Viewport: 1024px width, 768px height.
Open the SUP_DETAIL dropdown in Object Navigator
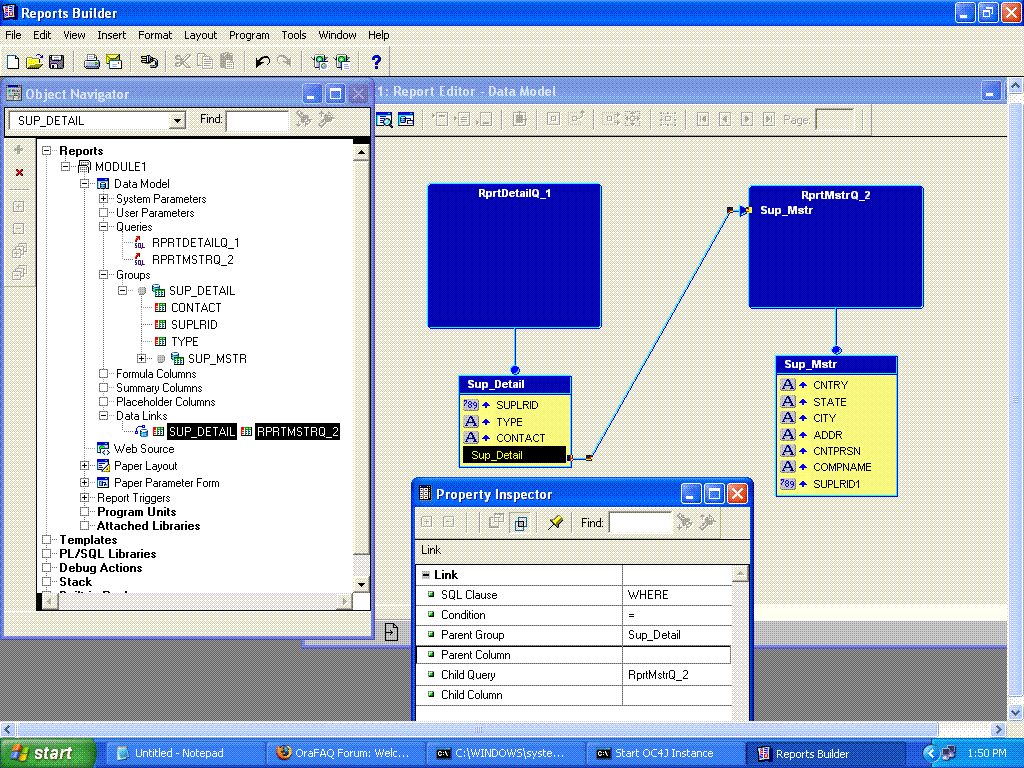(177, 121)
